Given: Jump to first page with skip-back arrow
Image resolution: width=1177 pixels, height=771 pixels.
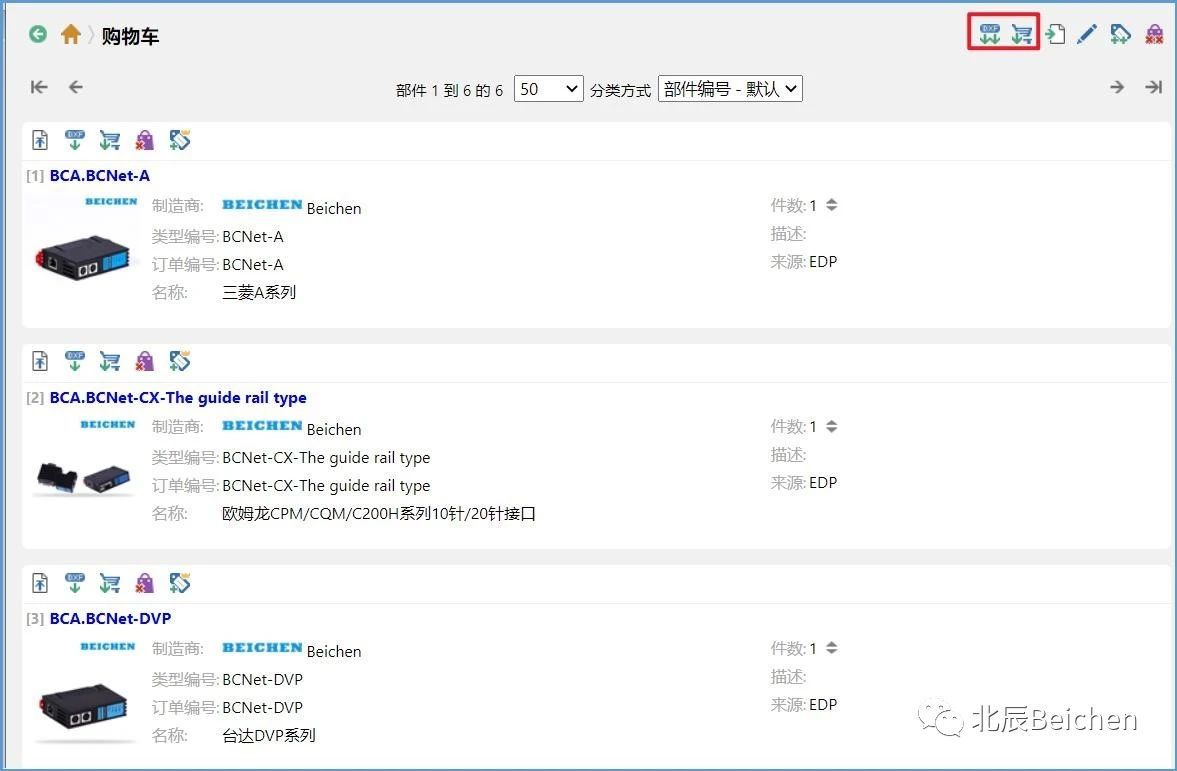Looking at the screenshot, I should (x=39, y=87).
